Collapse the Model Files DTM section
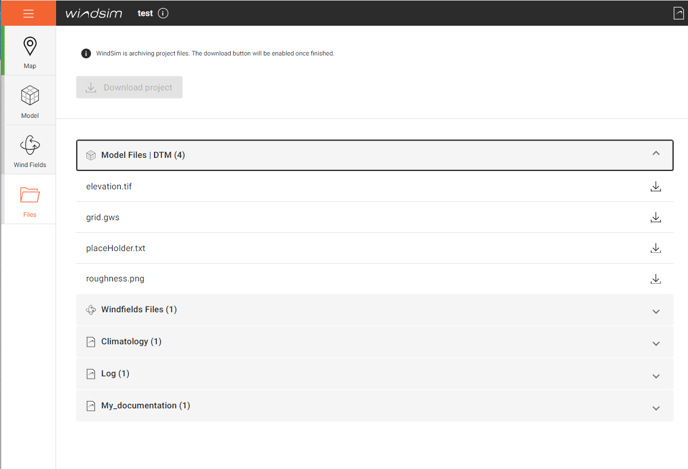 click(x=655, y=154)
